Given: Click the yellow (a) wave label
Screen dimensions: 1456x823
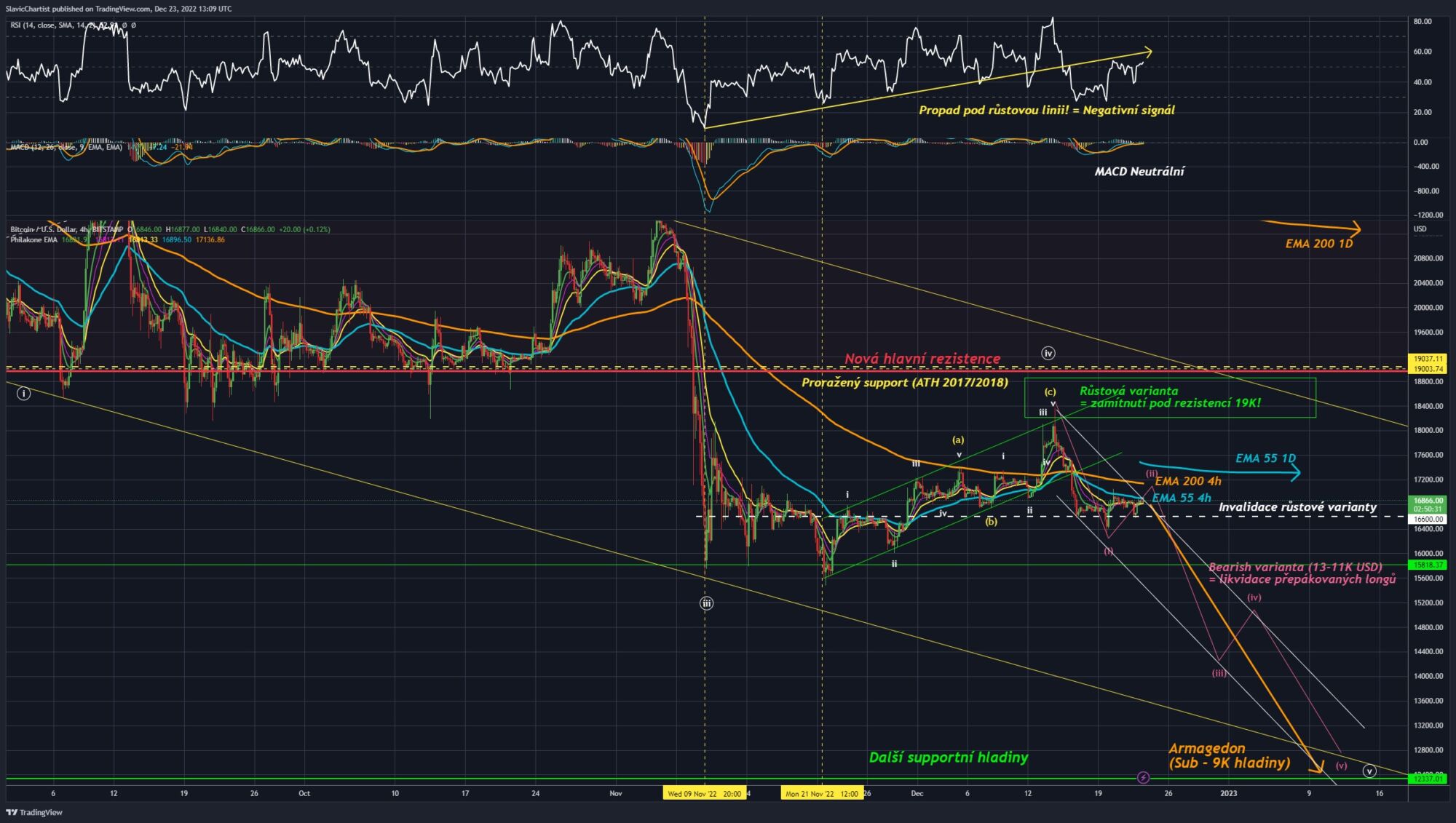Looking at the screenshot, I should pos(958,440).
